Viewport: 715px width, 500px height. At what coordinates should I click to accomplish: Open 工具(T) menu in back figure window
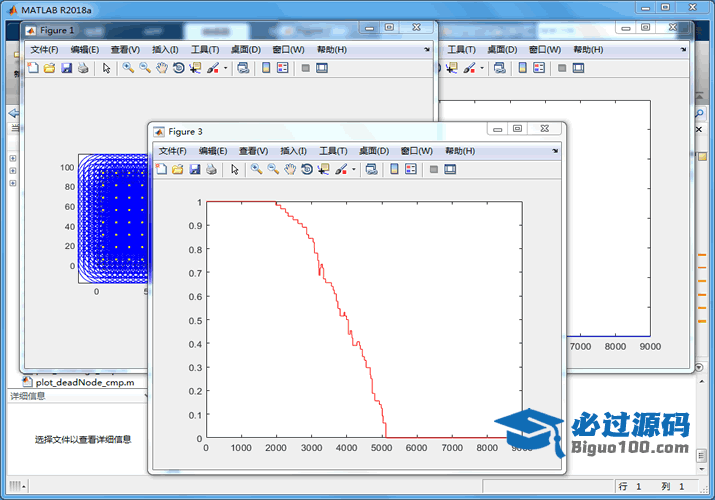click(461, 50)
